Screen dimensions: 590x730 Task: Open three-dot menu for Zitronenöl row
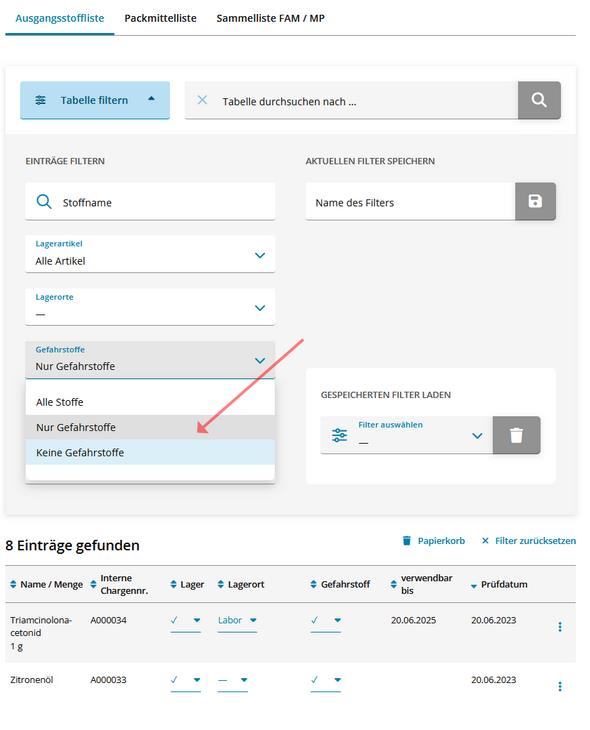(x=560, y=686)
